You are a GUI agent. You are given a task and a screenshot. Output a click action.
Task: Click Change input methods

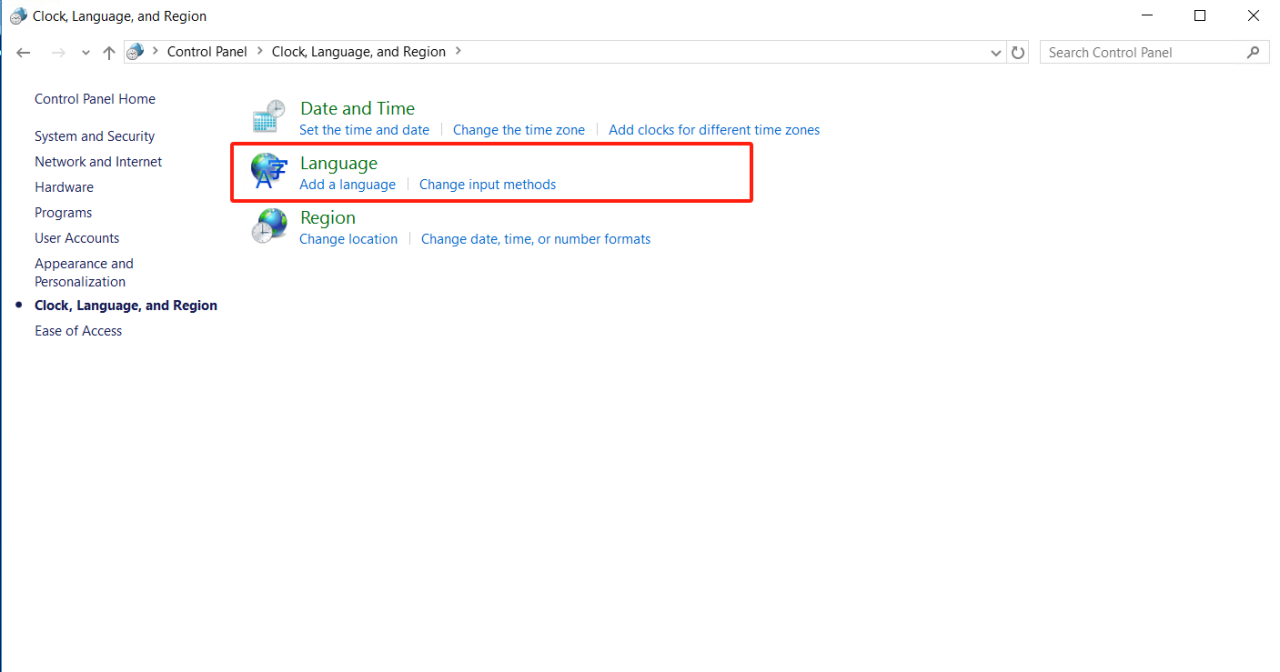pos(487,184)
